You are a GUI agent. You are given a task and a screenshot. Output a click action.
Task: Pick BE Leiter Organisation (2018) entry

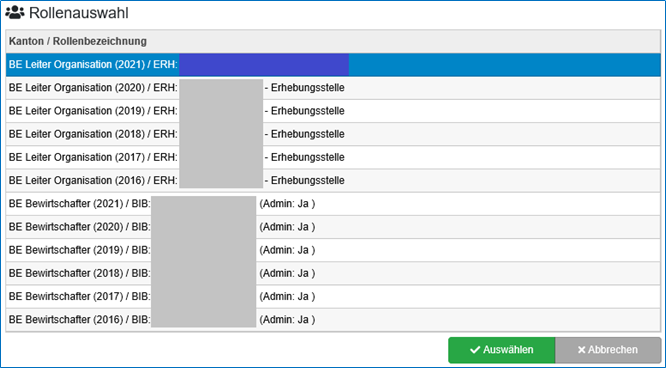click(x=333, y=134)
